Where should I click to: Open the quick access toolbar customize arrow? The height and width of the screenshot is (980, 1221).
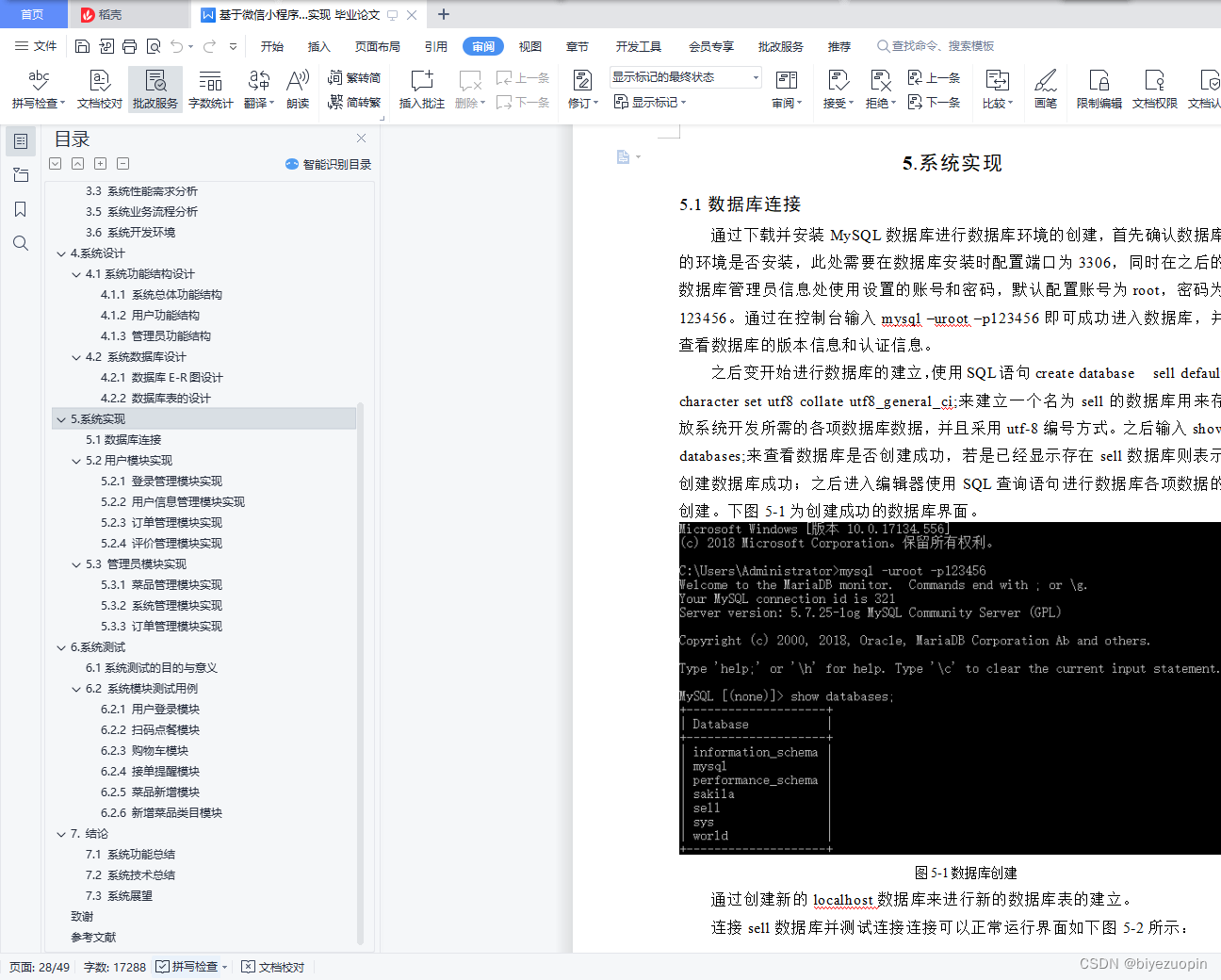pyautogui.click(x=233, y=46)
